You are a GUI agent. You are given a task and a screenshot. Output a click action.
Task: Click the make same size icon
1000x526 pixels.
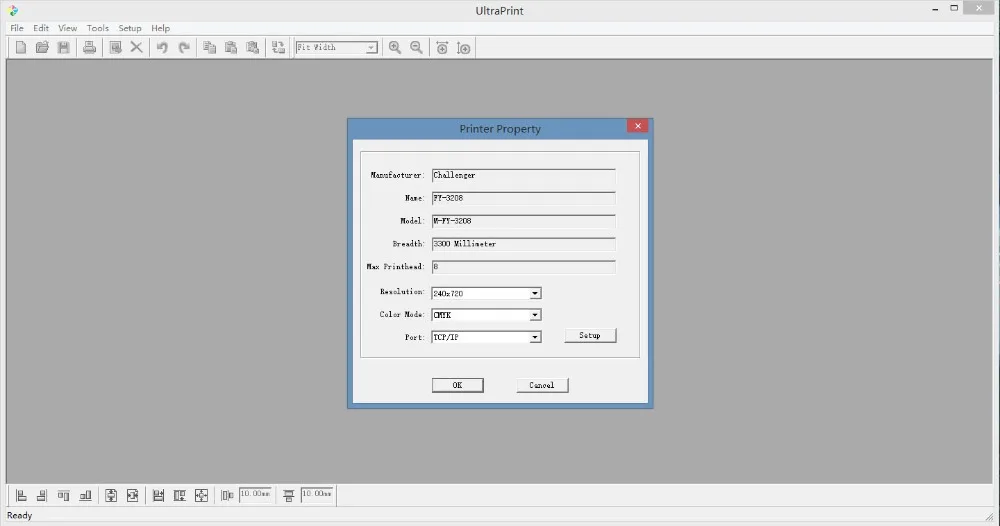202,495
